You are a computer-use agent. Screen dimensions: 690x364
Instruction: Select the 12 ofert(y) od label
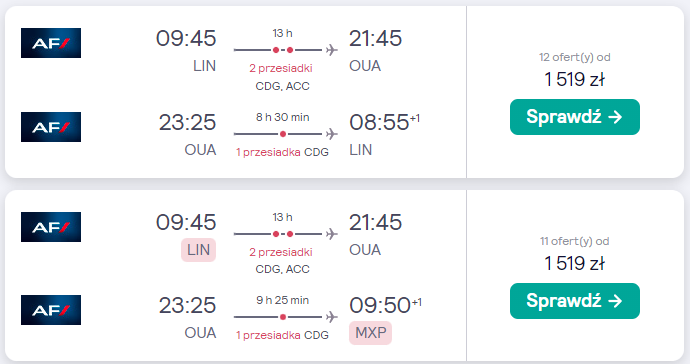[x=575, y=57]
